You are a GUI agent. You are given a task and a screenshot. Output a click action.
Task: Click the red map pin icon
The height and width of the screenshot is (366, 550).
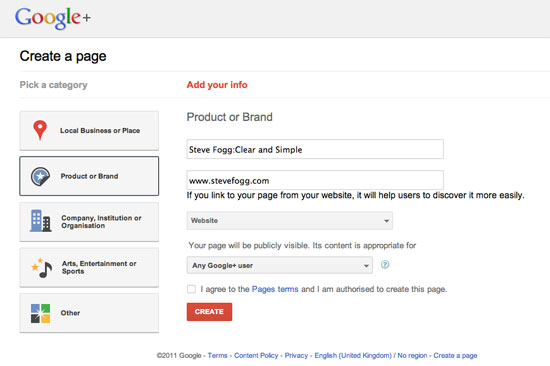[x=40, y=130]
